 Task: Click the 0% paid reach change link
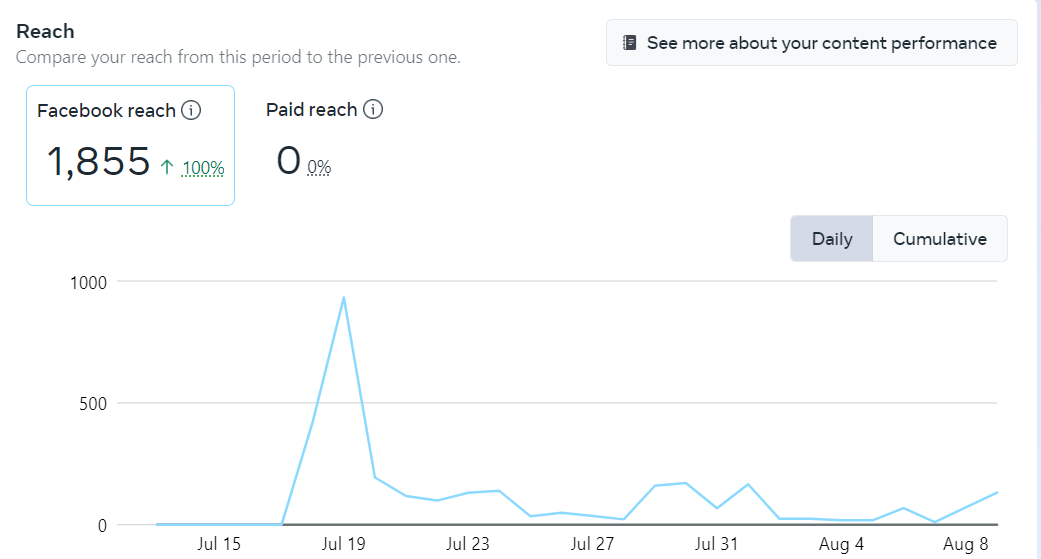pyautogui.click(x=319, y=168)
